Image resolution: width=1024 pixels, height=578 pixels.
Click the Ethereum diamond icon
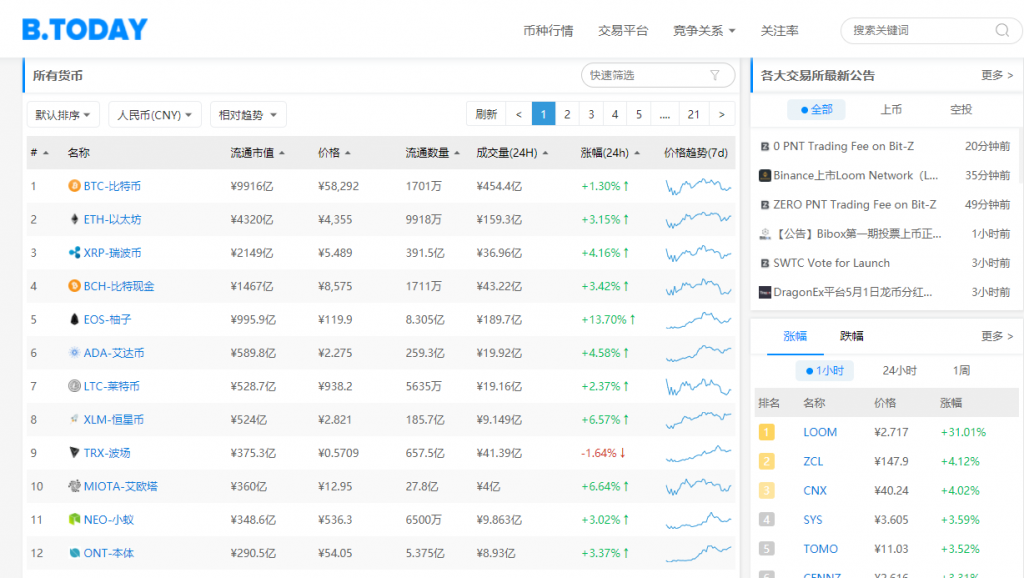tap(74, 219)
